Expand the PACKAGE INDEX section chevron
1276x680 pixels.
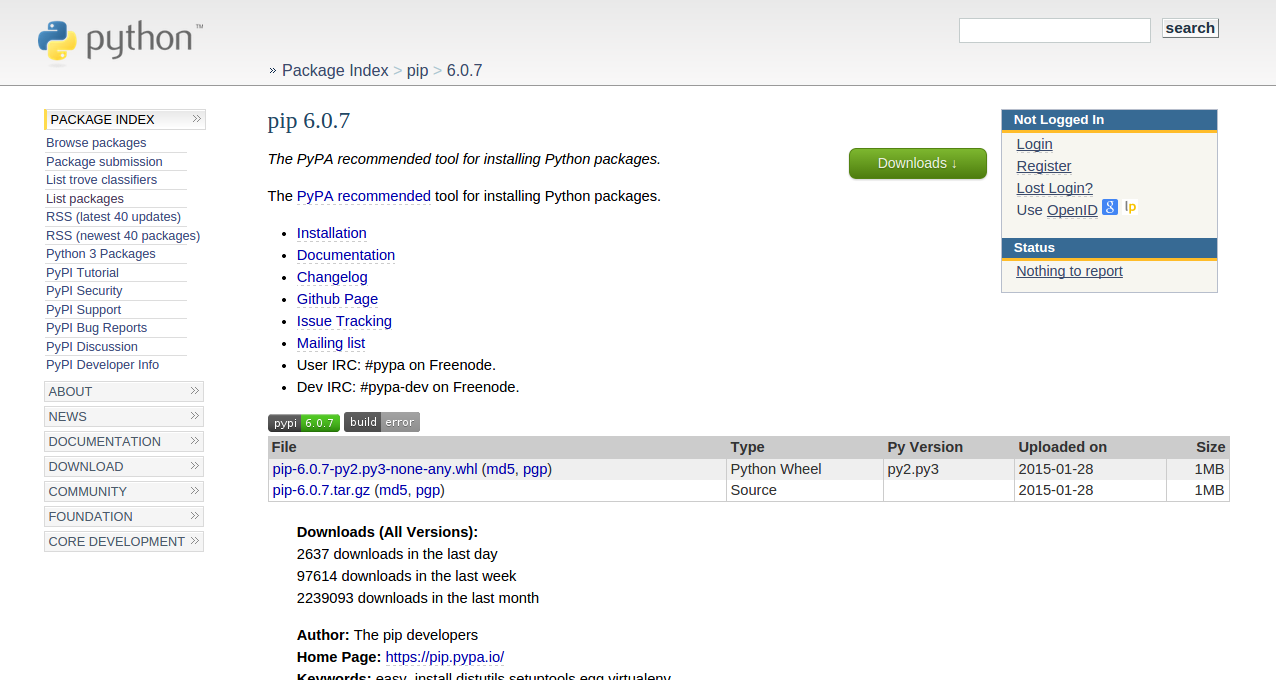coord(197,119)
